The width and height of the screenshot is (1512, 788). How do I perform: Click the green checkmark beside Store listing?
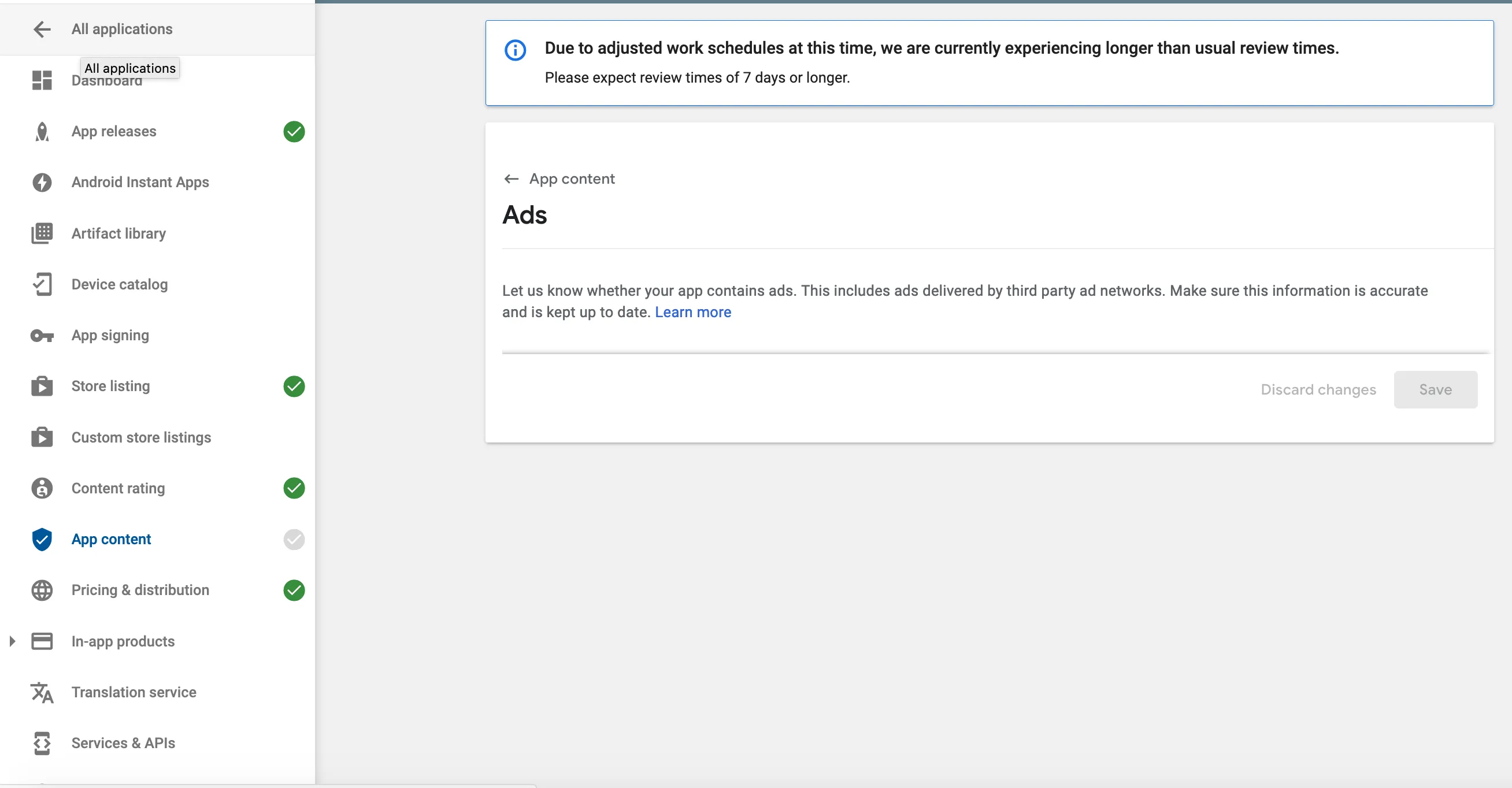click(x=294, y=386)
